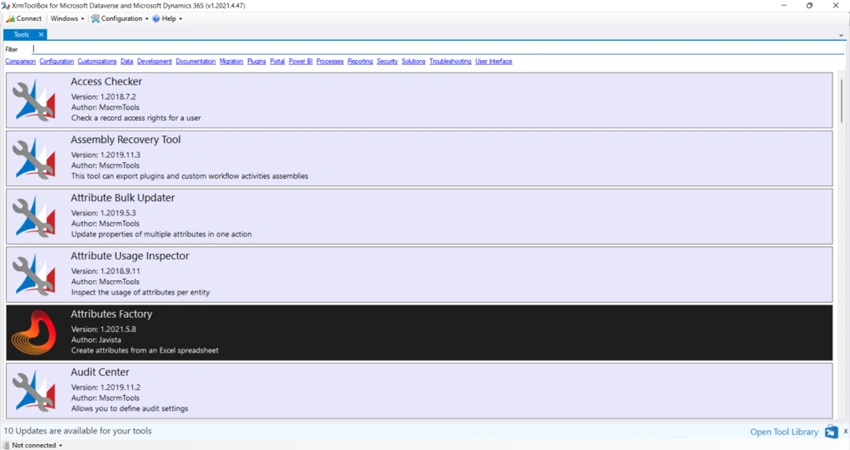Viewport: 850px width, 450px height.
Task: Click the Audit Center tool icon
Action: [x=34, y=390]
